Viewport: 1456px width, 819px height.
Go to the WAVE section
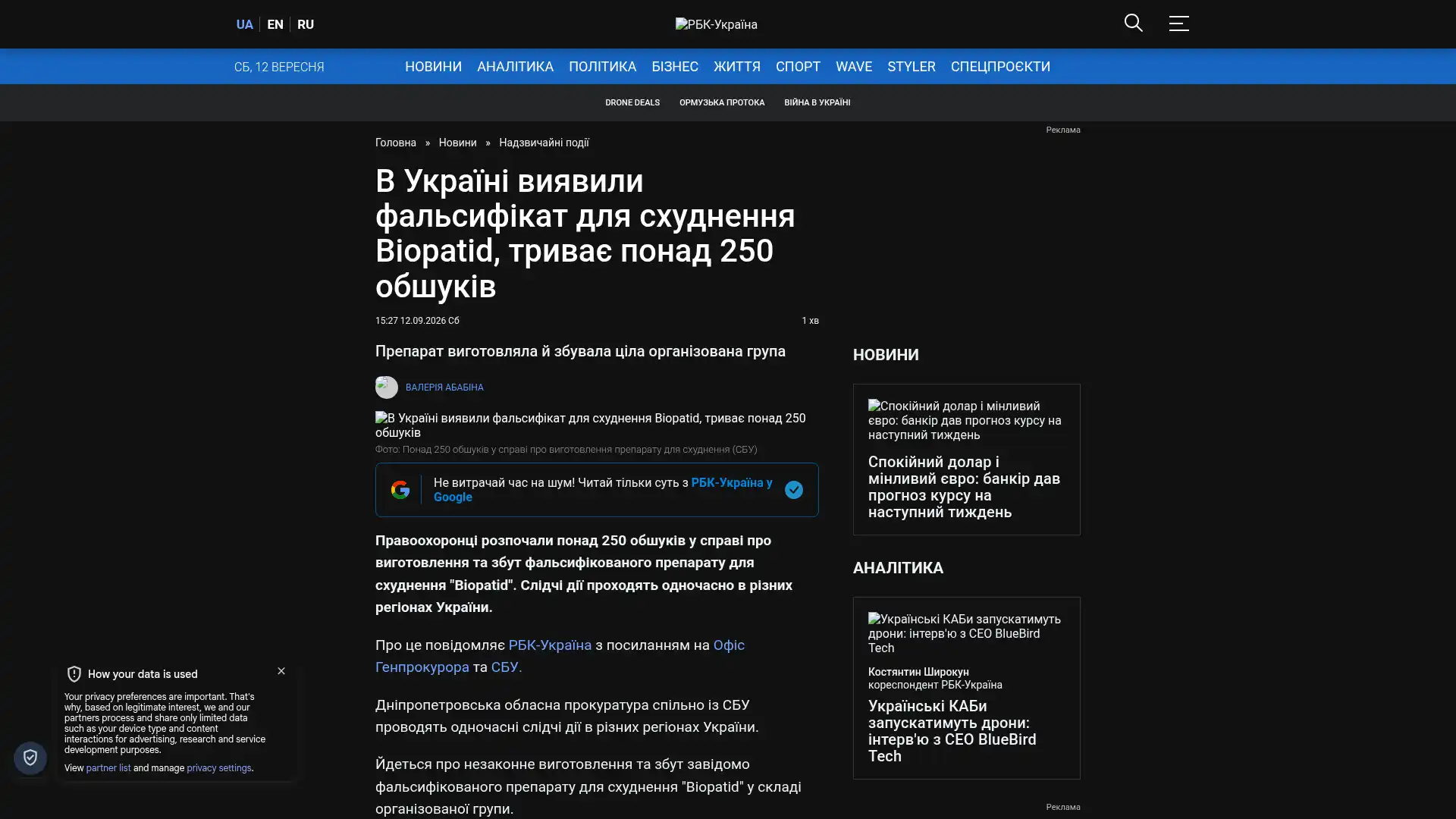point(854,67)
